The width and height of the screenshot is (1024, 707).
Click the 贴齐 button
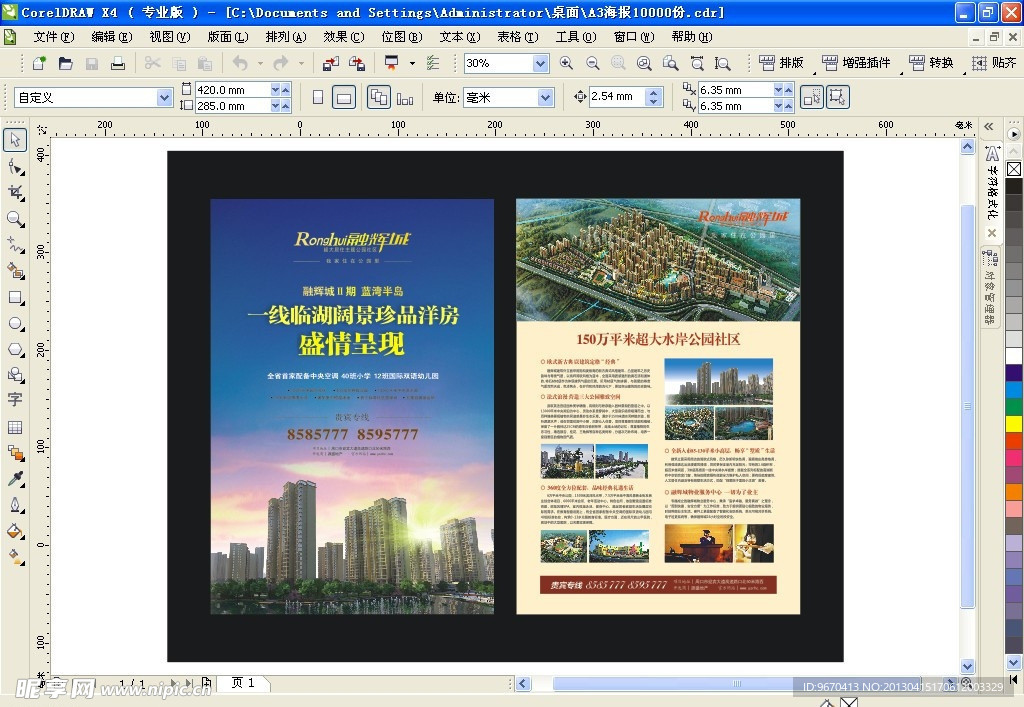pyautogui.click(x=994, y=63)
